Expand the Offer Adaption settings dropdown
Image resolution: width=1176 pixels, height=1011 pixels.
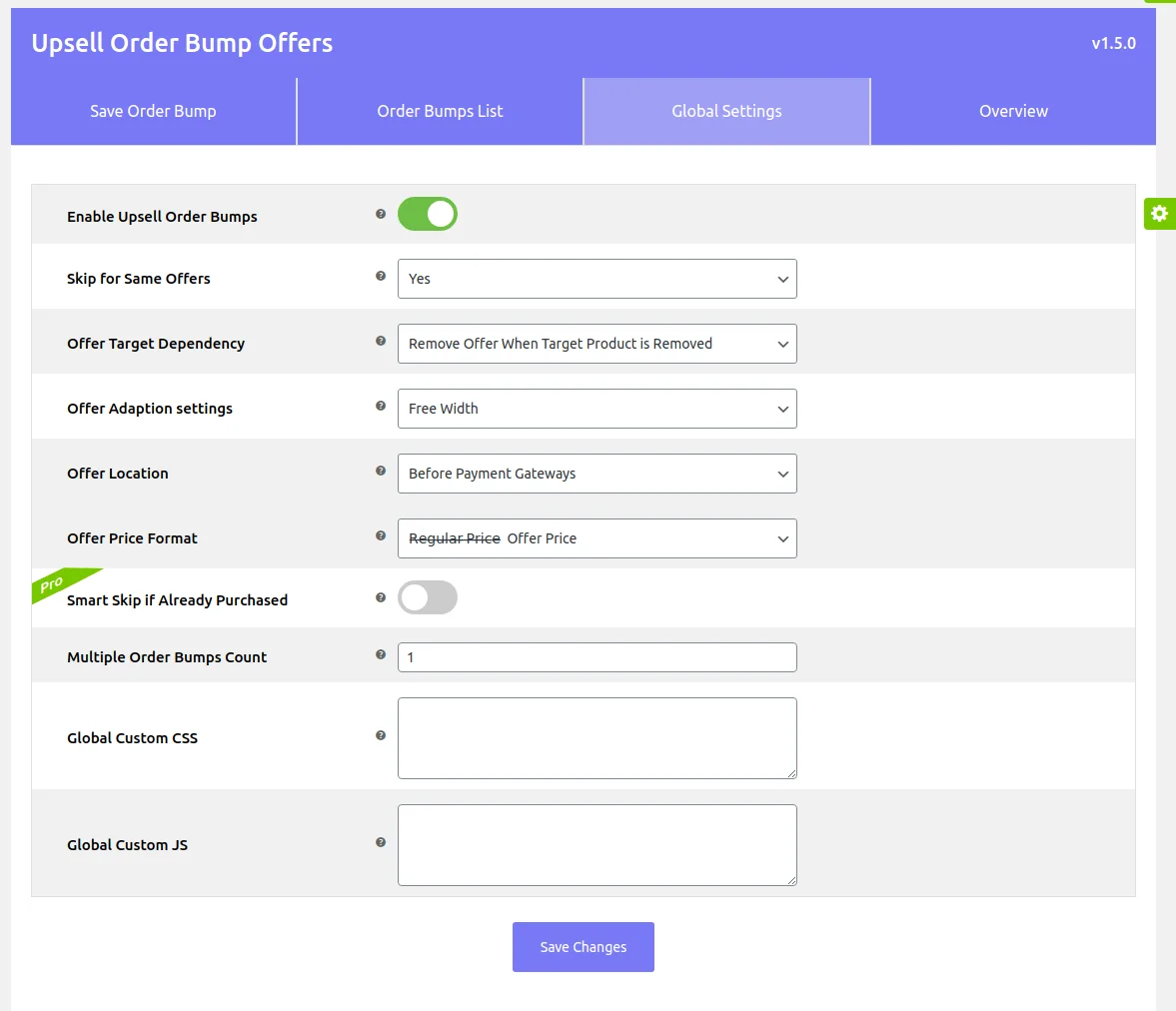pyautogui.click(x=596, y=409)
